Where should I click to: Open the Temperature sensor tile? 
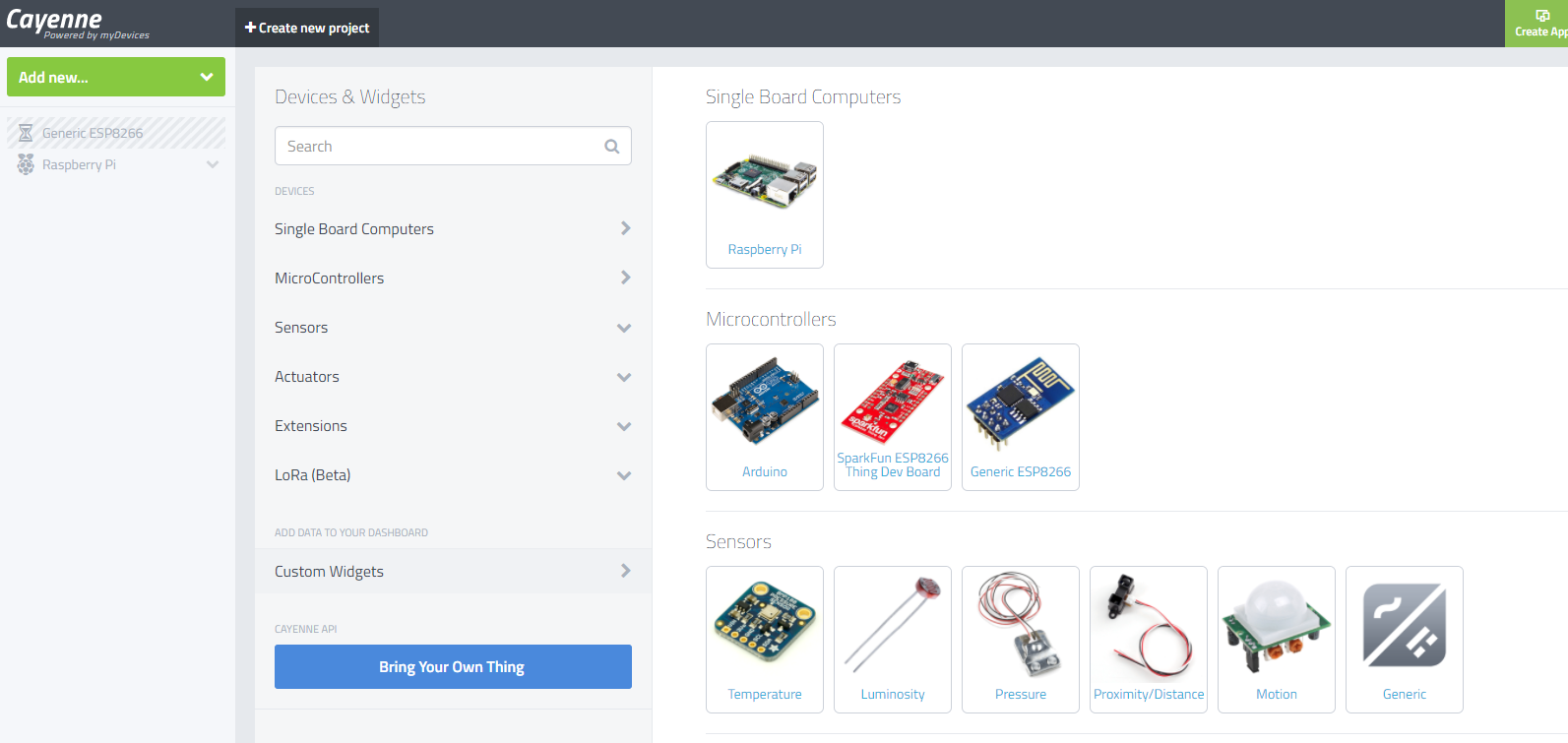pos(764,640)
